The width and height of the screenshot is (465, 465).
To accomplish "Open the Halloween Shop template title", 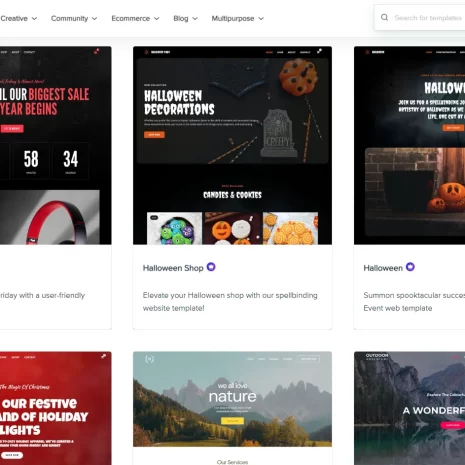I will click(x=173, y=268).
